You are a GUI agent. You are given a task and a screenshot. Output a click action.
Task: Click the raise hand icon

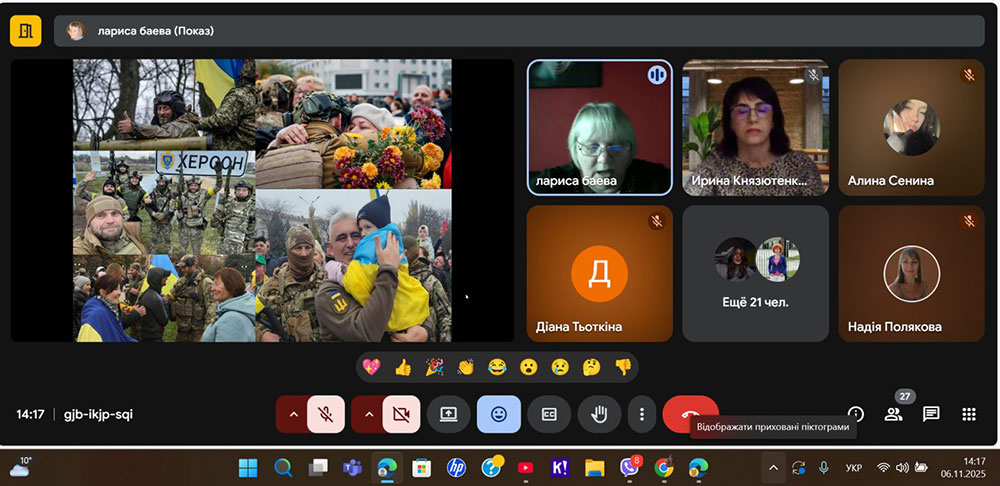[599, 414]
